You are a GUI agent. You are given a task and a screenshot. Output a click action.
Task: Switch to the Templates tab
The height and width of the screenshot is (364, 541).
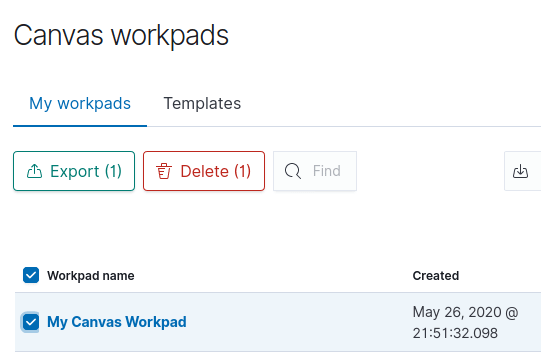[202, 104]
